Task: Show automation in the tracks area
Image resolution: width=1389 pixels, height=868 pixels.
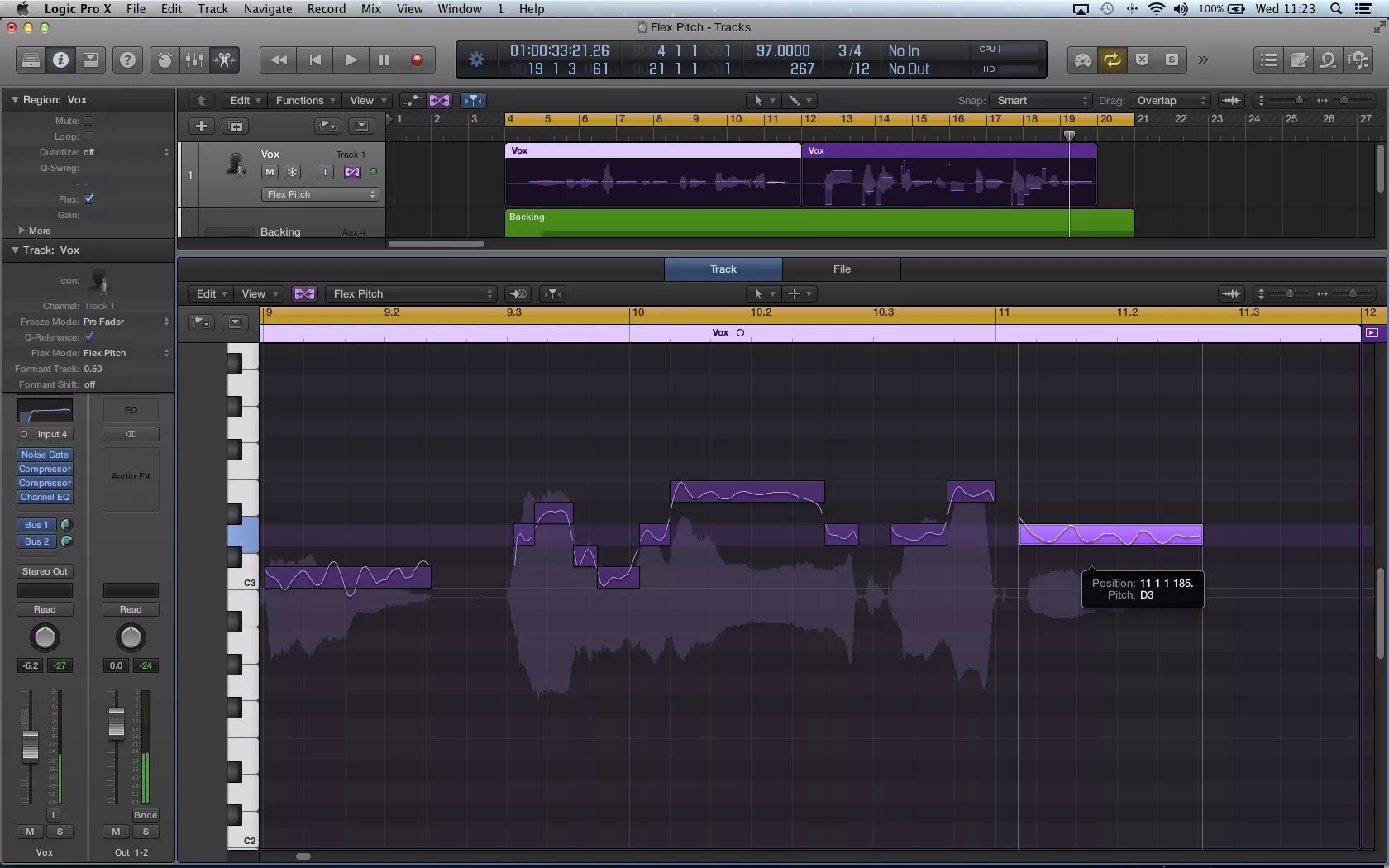Action: [412, 100]
